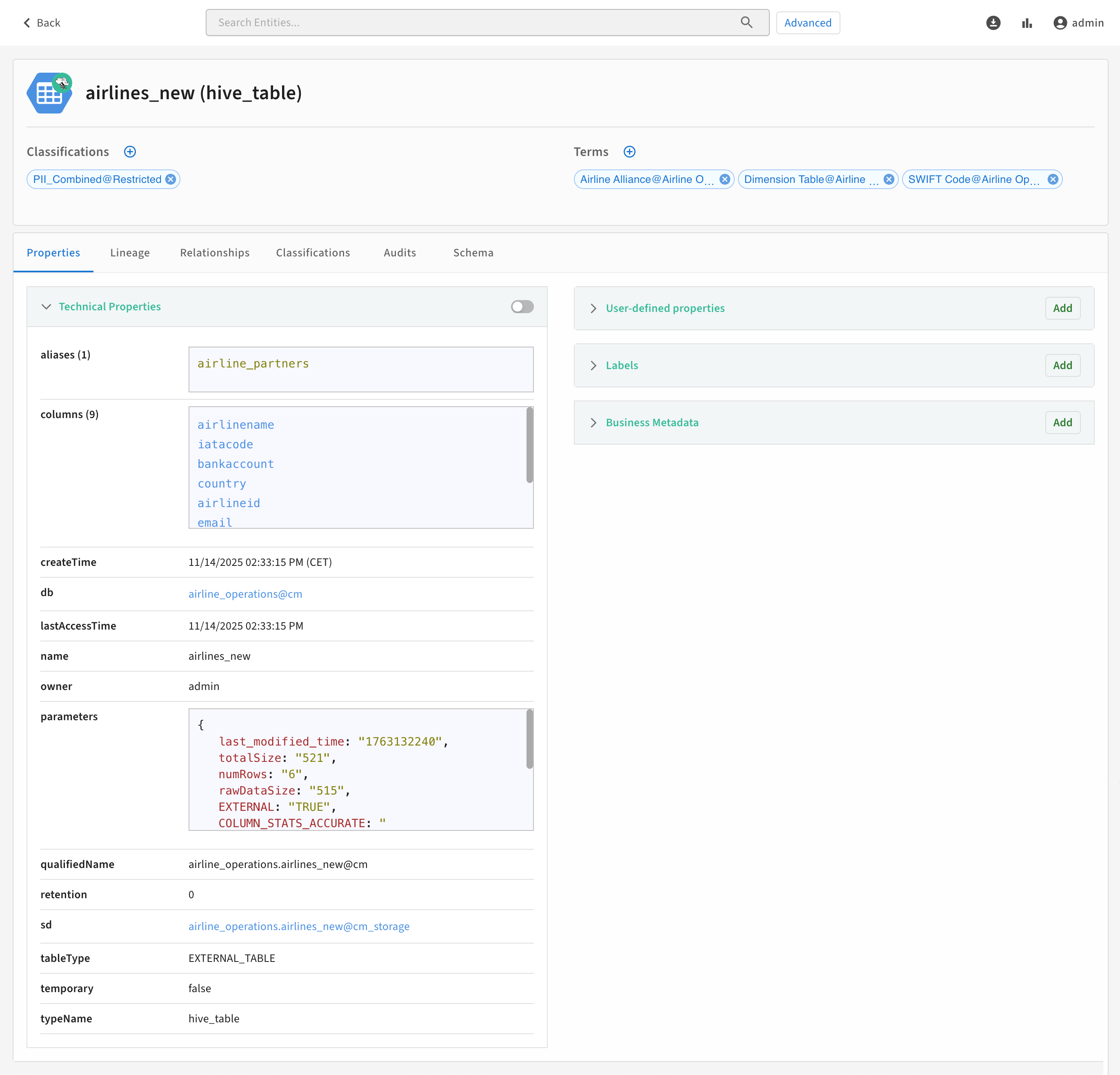Open the Schema tab

(473, 253)
